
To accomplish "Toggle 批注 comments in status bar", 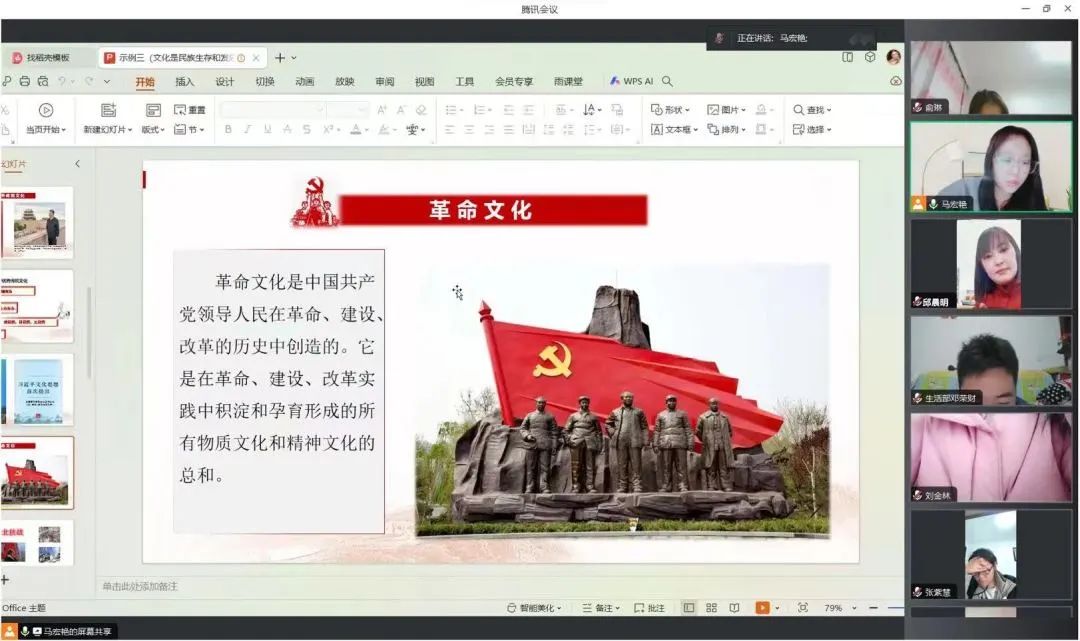I will click(649, 608).
